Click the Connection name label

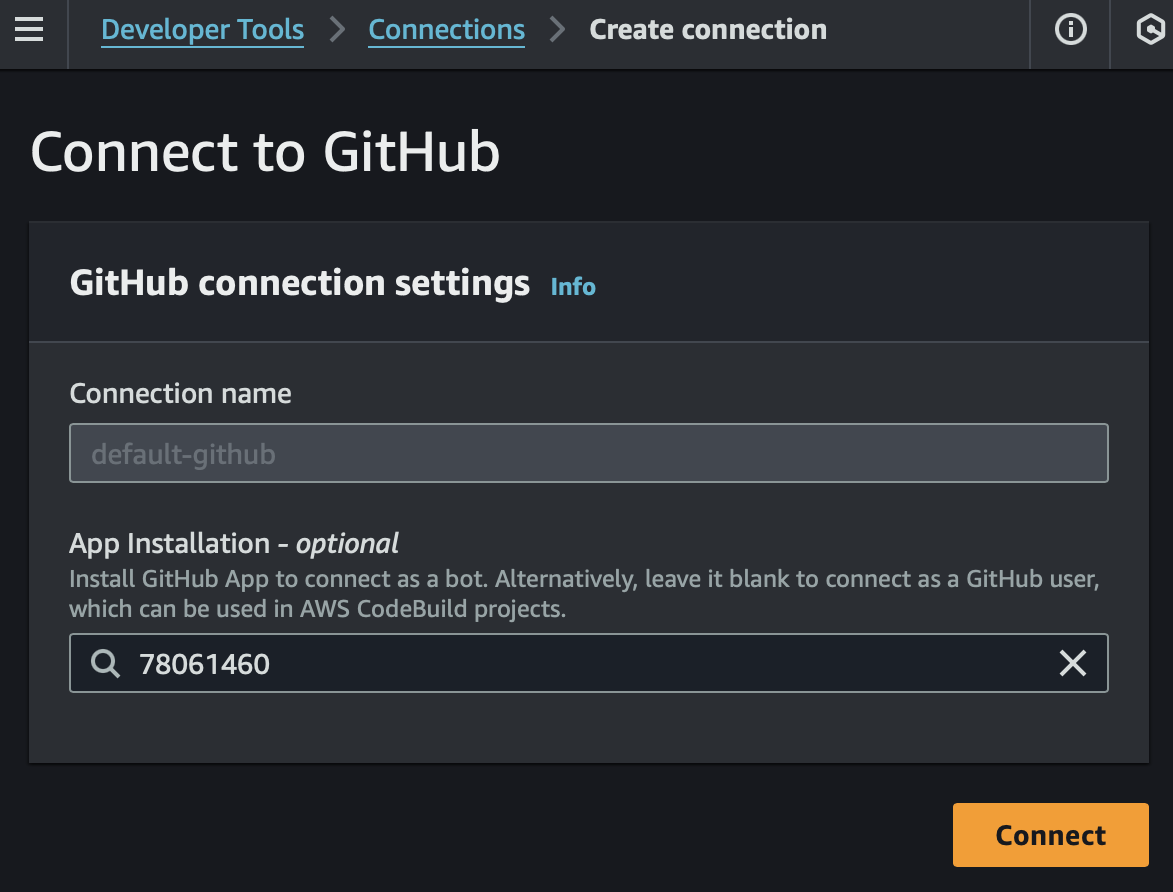click(x=180, y=394)
